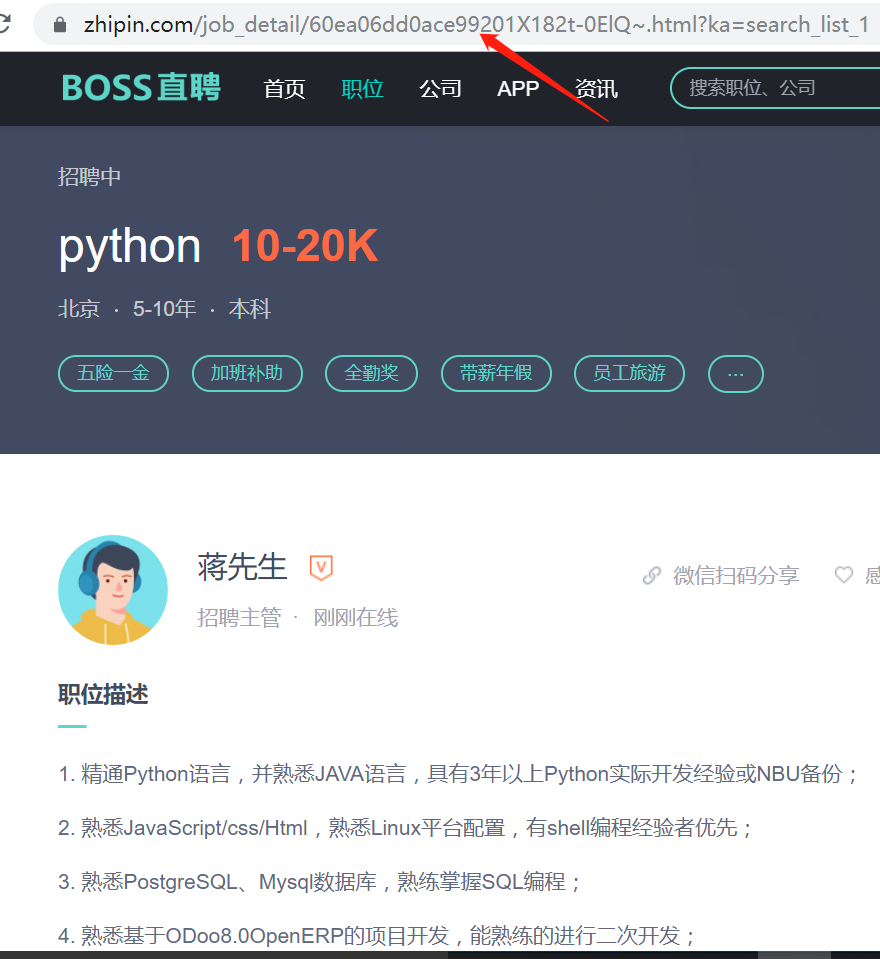Go to 首页 homepage
Screen dimensions: 880x959
coord(284,88)
